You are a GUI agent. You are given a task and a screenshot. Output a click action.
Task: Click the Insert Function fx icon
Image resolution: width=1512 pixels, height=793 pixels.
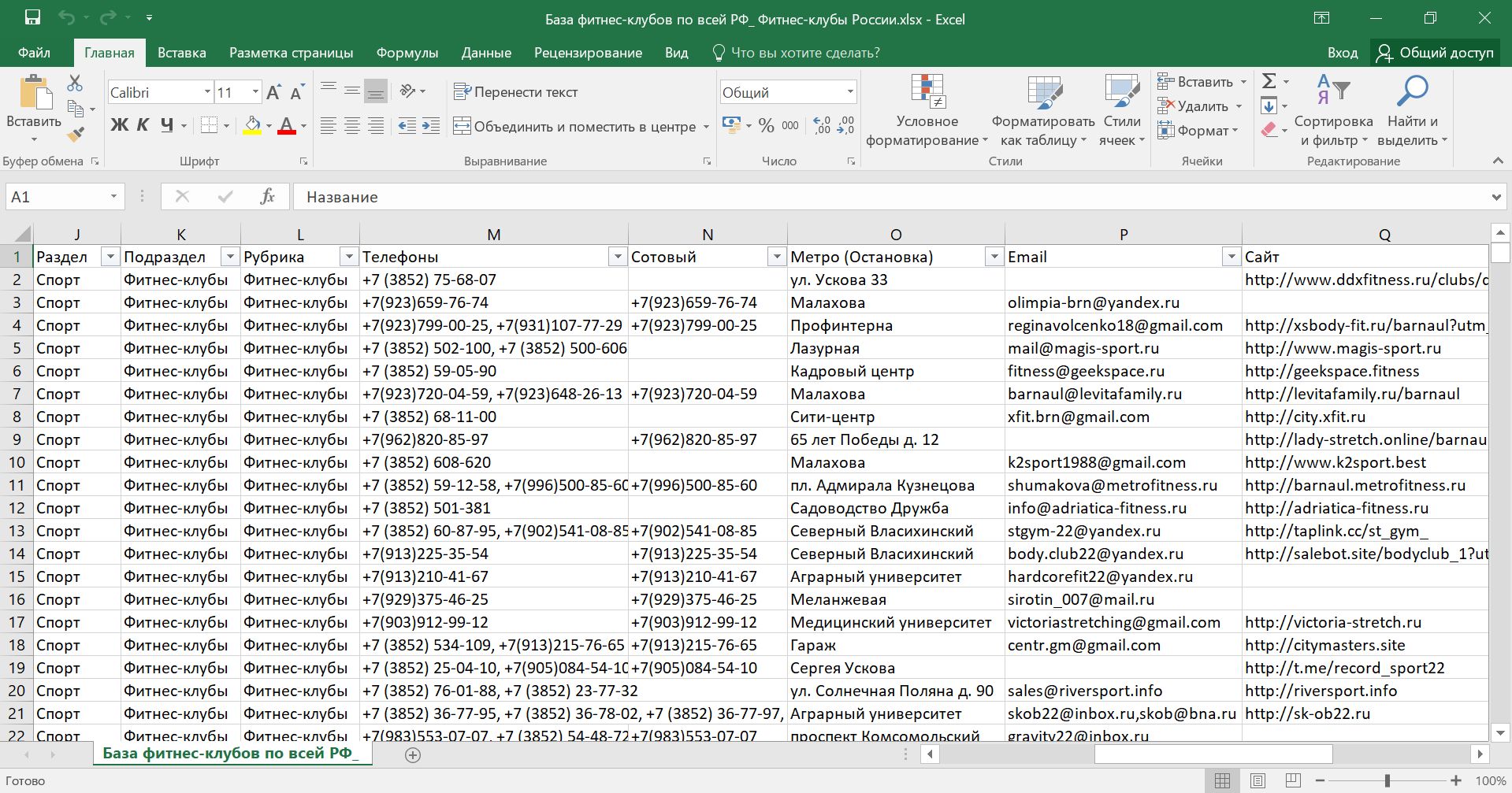coord(267,197)
